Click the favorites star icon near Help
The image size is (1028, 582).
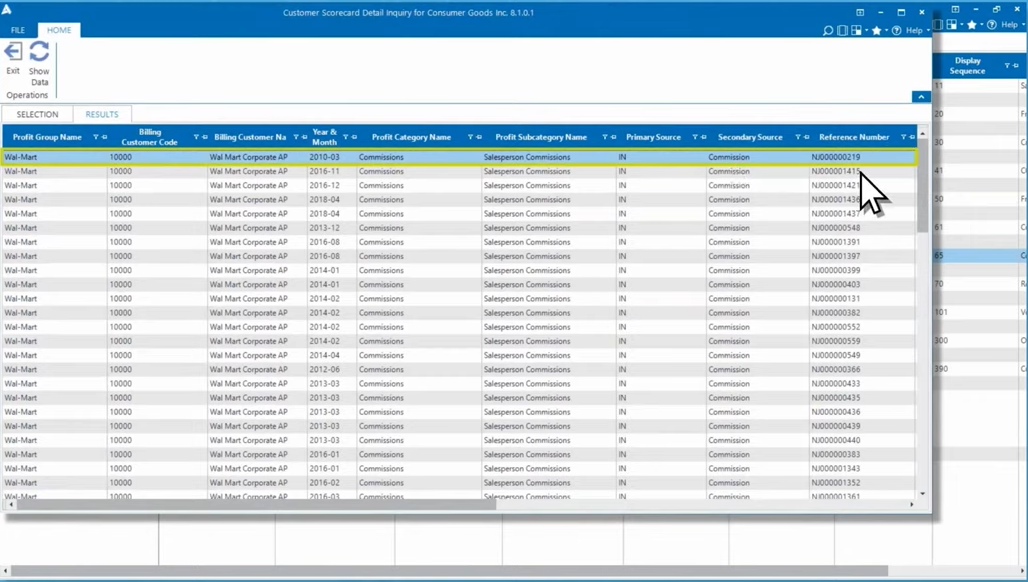(877, 30)
